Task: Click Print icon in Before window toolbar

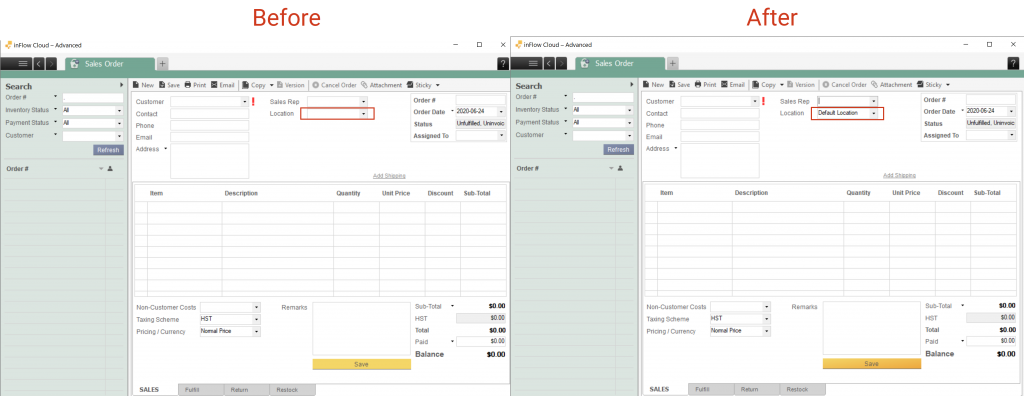Action: [187, 85]
